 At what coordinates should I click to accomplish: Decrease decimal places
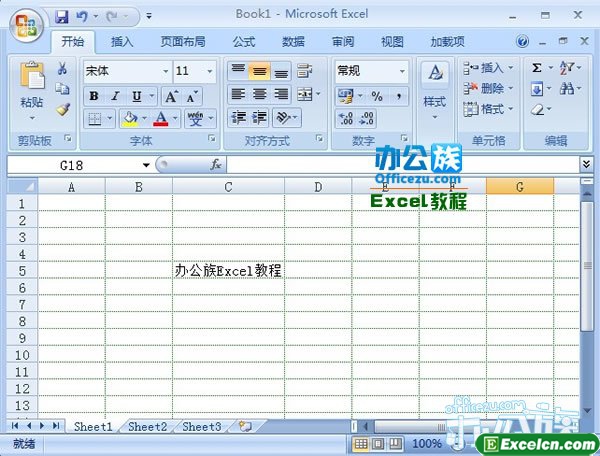(x=366, y=118)
